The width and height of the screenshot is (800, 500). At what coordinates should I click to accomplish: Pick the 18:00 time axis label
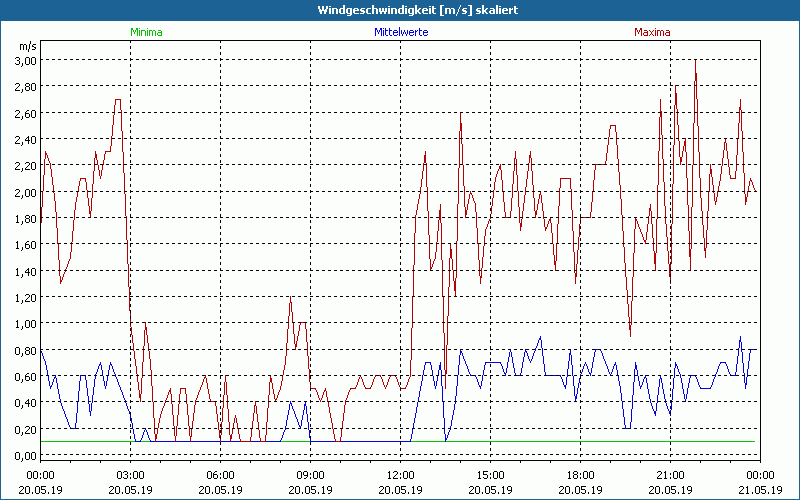click(580, 475)
